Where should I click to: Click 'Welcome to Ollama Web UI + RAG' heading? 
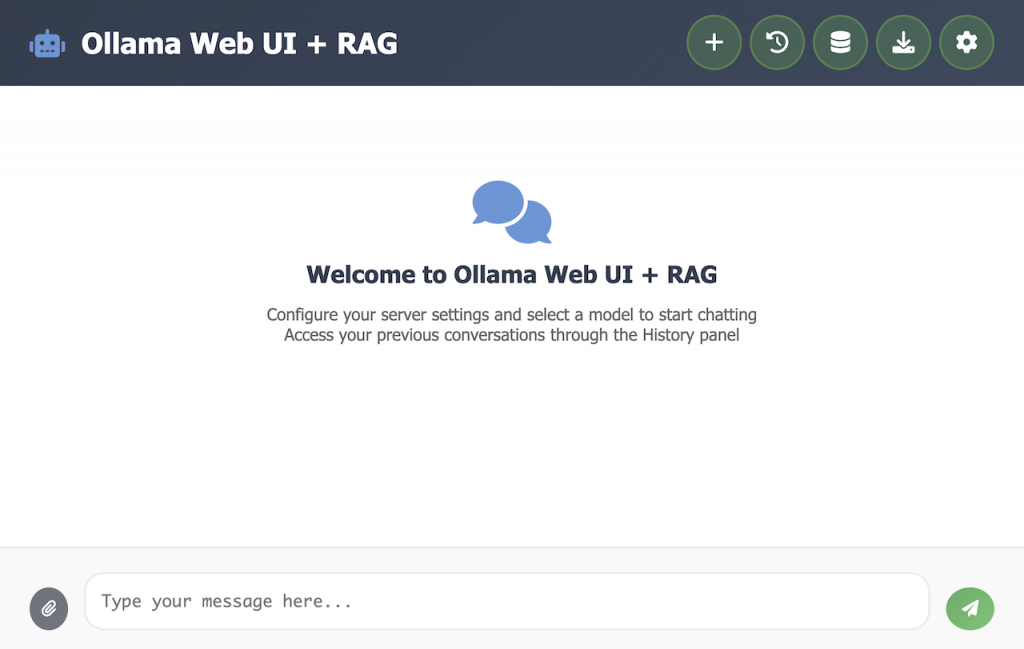pos(511,275)
